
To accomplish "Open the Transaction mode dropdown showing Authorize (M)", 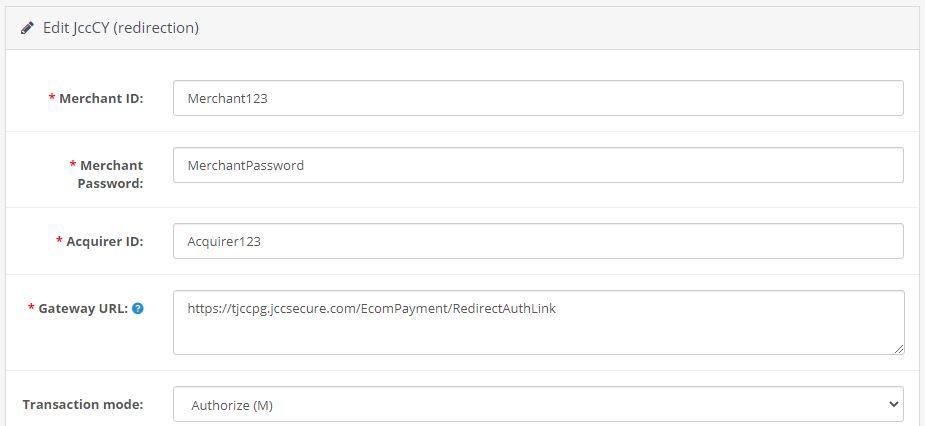I will [x=538, y=404].
